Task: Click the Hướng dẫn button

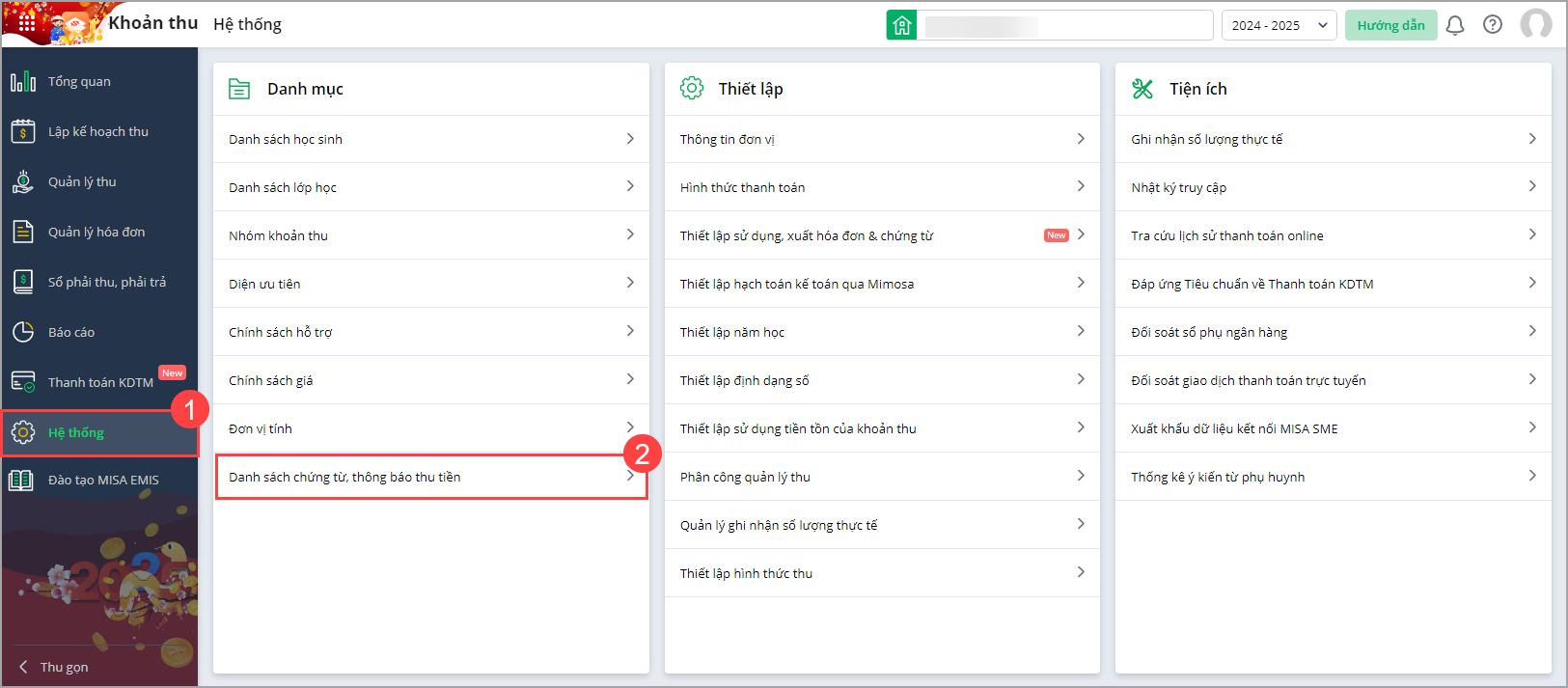Action: coord(1390,25)
